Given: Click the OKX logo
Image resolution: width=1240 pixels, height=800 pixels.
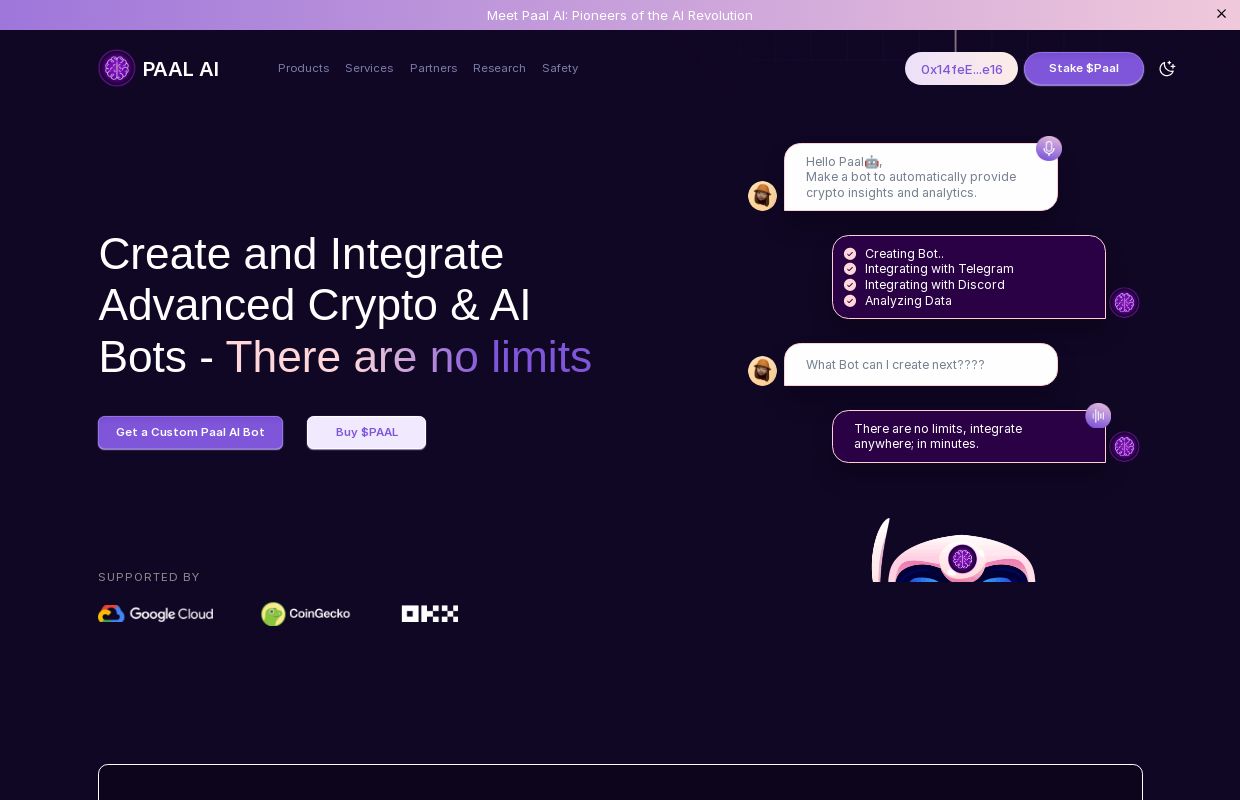Looking at the screenshot, I should click(x=430, y=614).
